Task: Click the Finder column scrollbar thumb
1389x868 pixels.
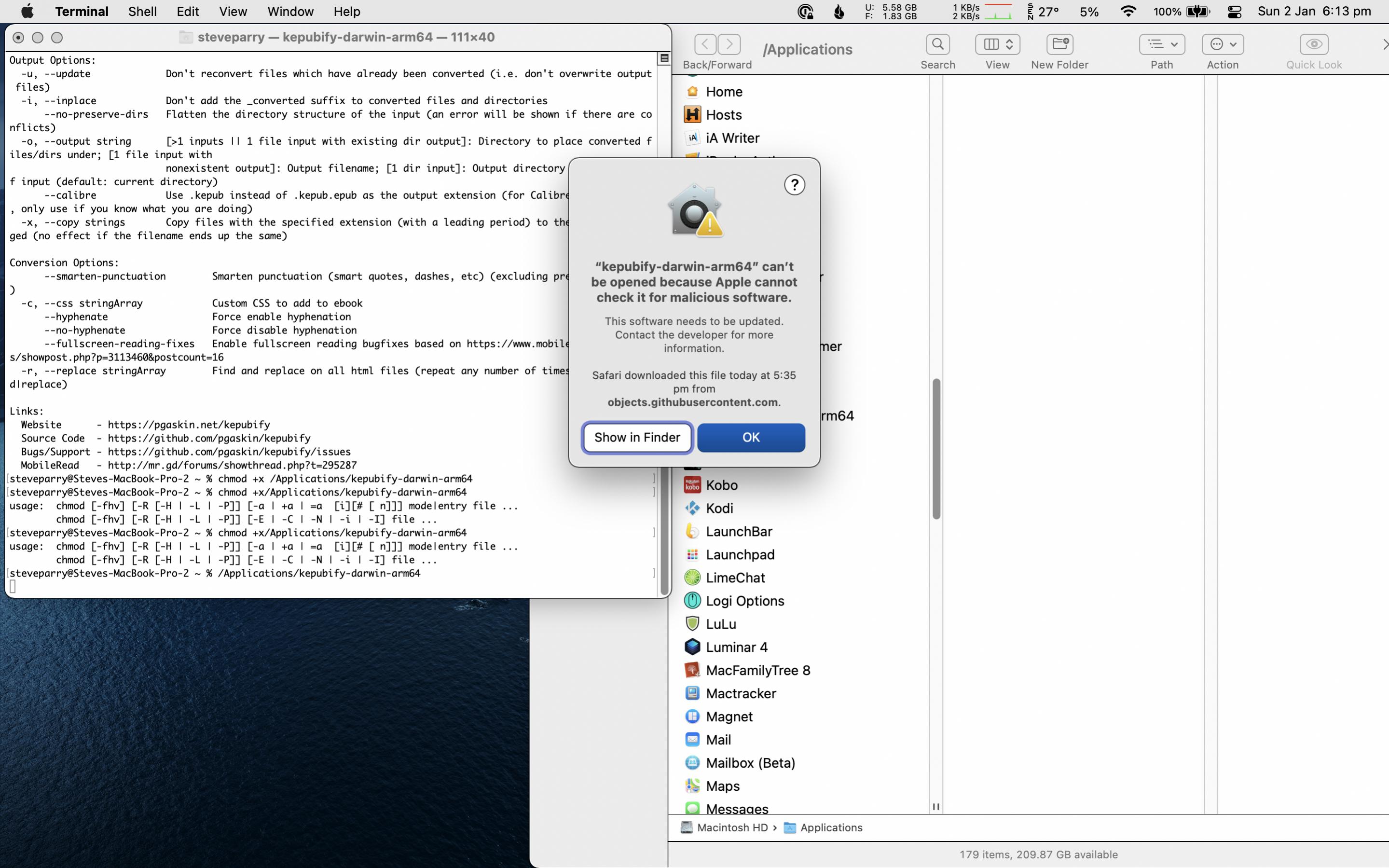Action: click(x=936, y=449)
